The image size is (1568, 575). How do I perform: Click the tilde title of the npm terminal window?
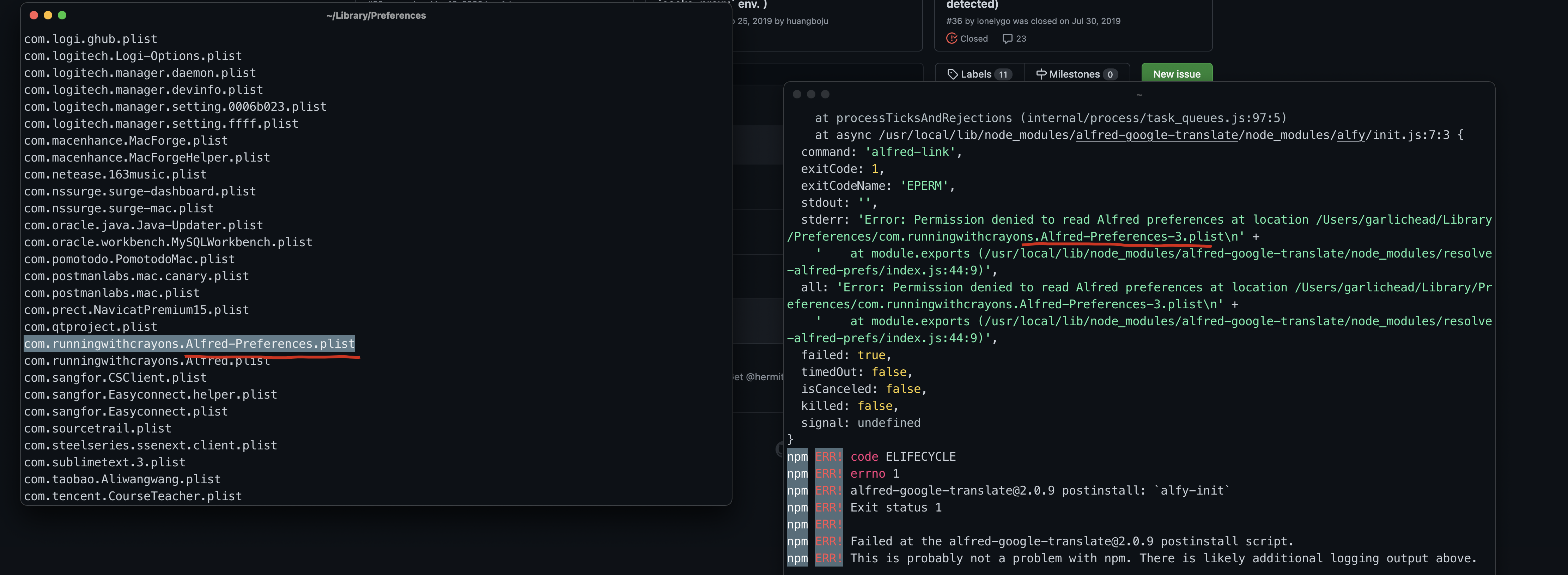click(1139, 95)
